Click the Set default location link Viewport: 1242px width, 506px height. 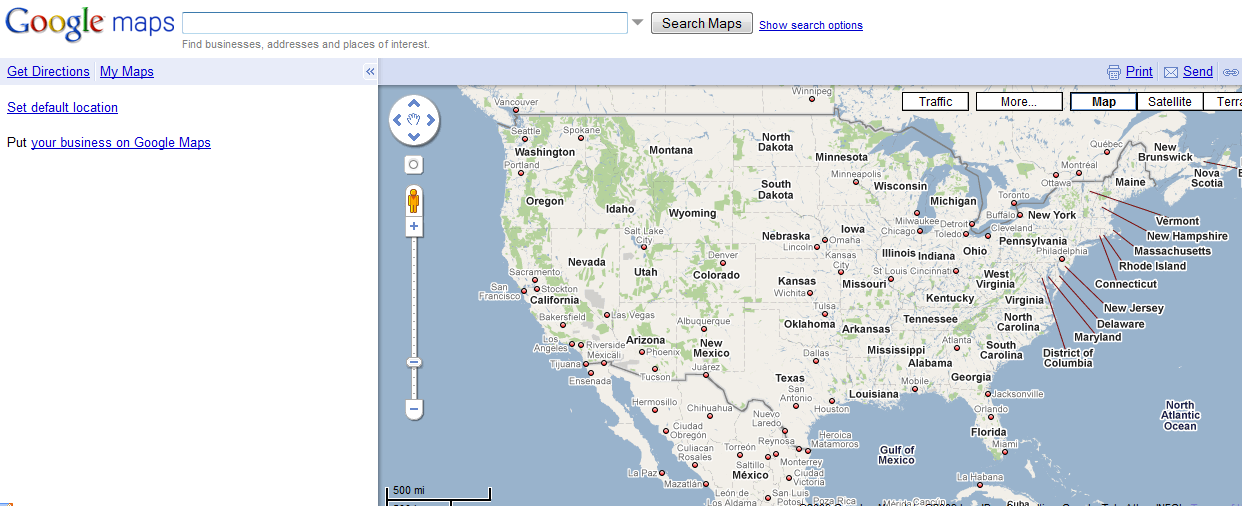pos(62,108)
